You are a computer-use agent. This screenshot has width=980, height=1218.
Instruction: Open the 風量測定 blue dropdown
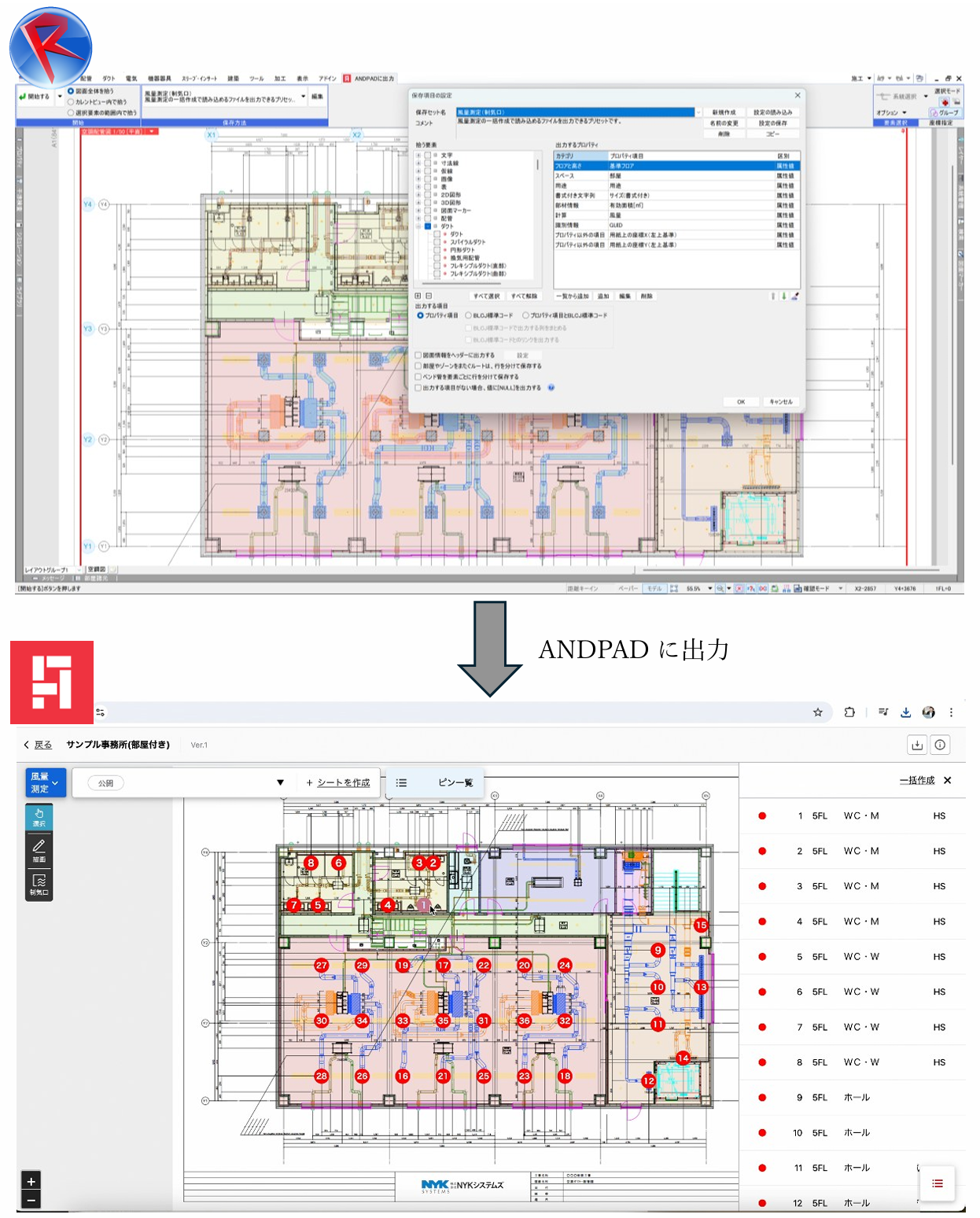click(x=45, y=782)
